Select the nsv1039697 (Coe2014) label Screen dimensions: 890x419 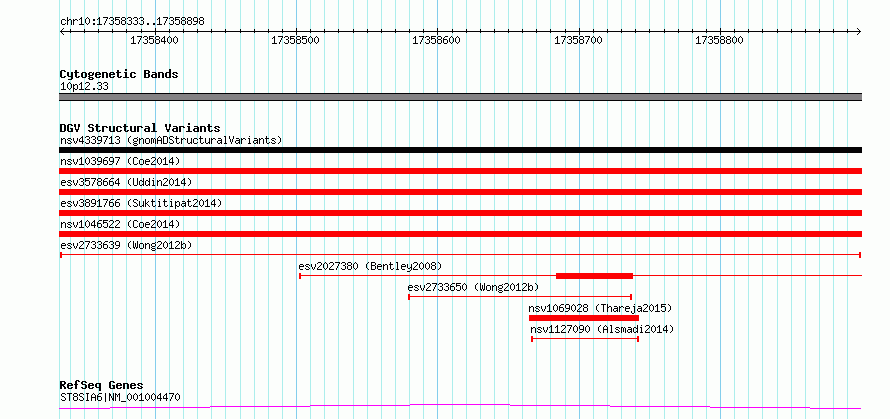(120, 161)
